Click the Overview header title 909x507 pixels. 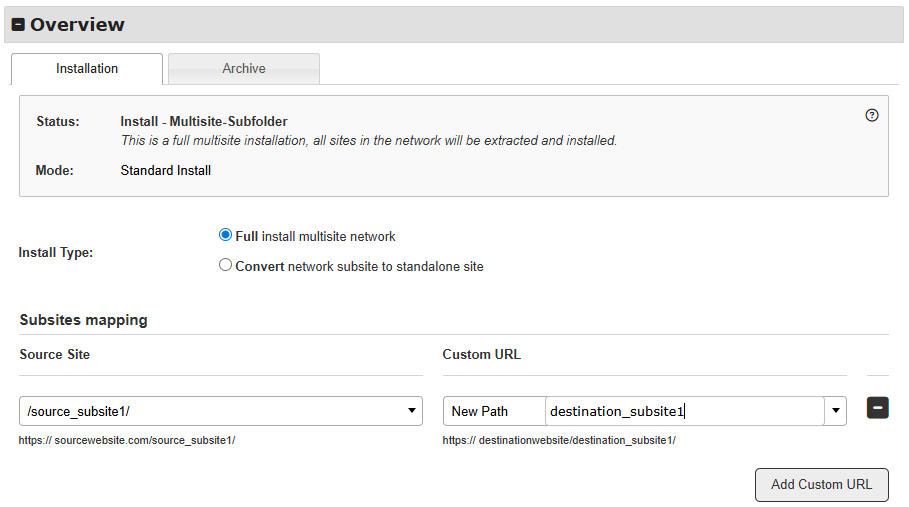click(77, 25)
